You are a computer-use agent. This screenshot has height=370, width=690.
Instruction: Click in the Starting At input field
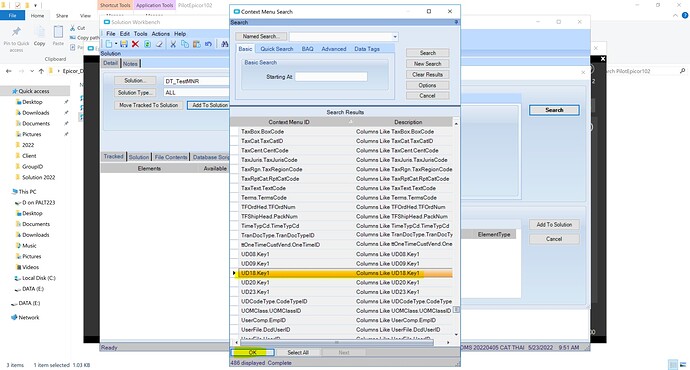tap(331, 77)
